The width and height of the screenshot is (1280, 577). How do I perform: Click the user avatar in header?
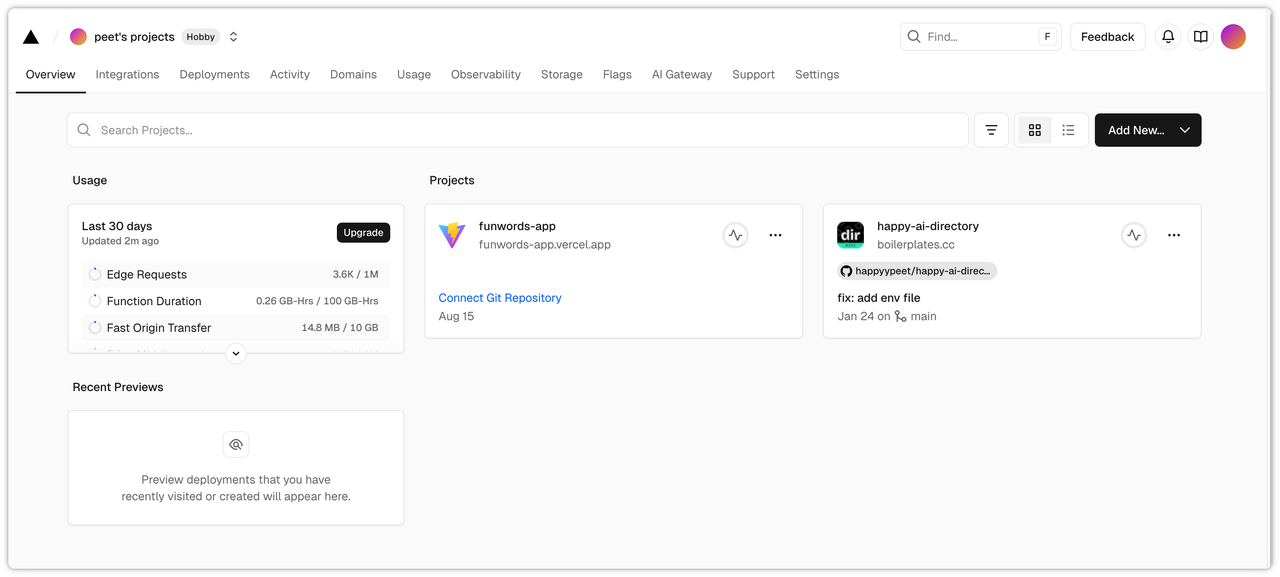1233,37
